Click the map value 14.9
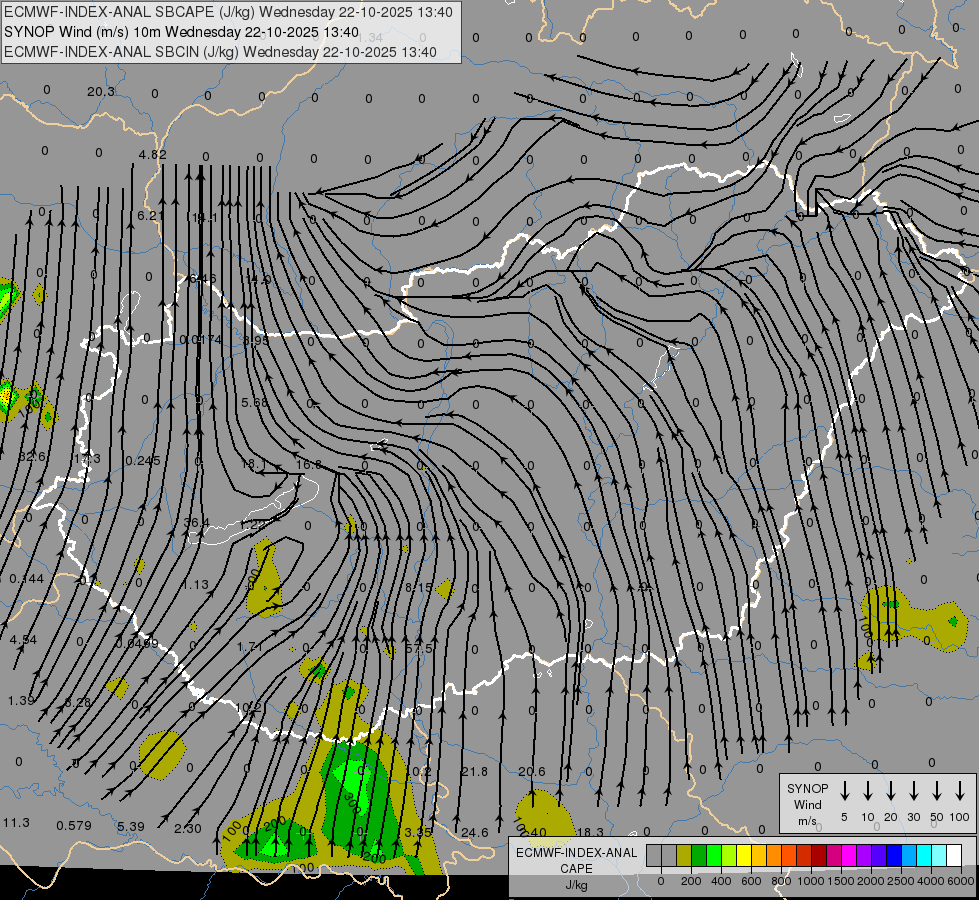Screen dimensions: 979x900 tap(258, 279)
